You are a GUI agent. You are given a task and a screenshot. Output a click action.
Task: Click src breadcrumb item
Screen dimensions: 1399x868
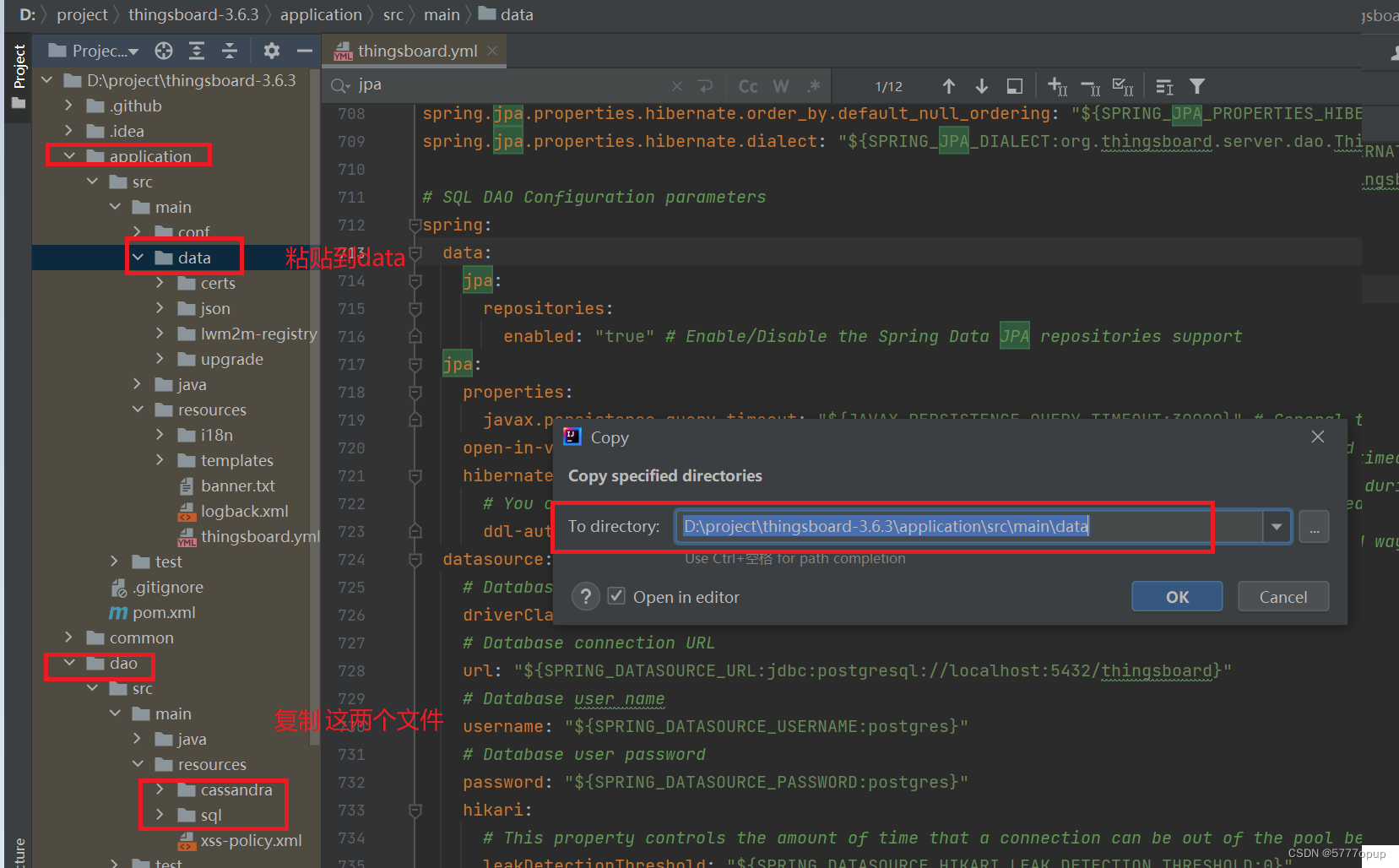393,14
